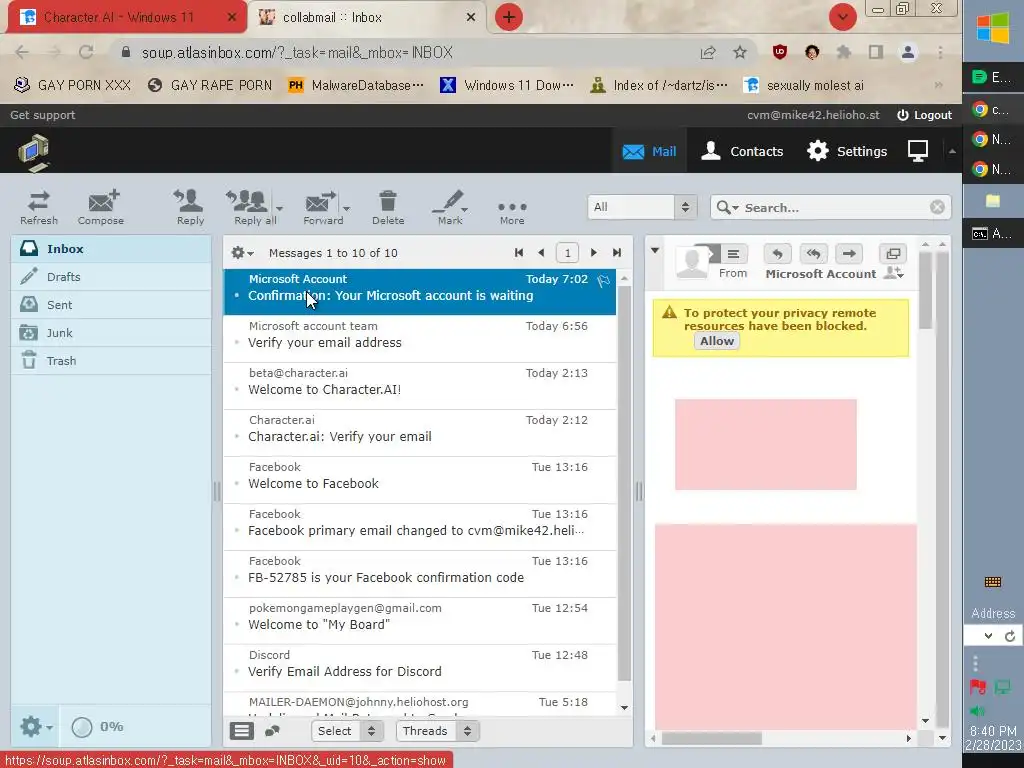Click forward arrow icon in preview header
Viewport: 1024px width, 768px height.
(x=849, y=254)
